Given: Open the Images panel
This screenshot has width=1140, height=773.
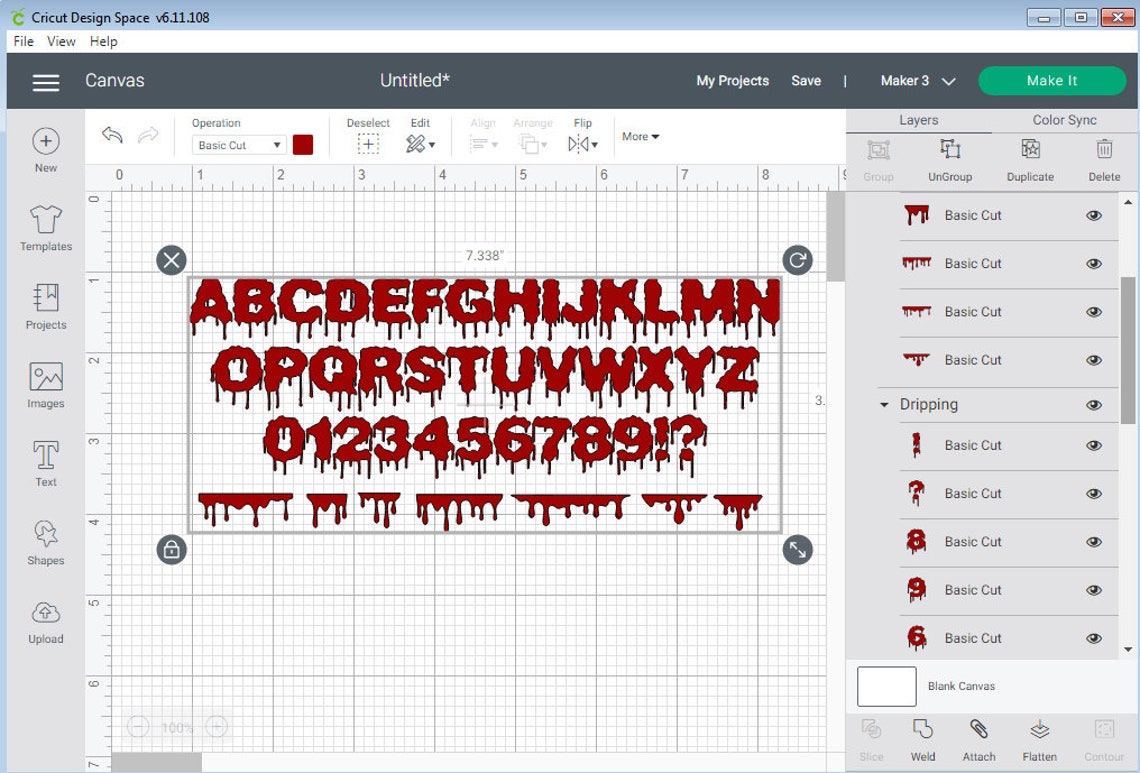Looking at the screenshot, I should coord(45,385).
